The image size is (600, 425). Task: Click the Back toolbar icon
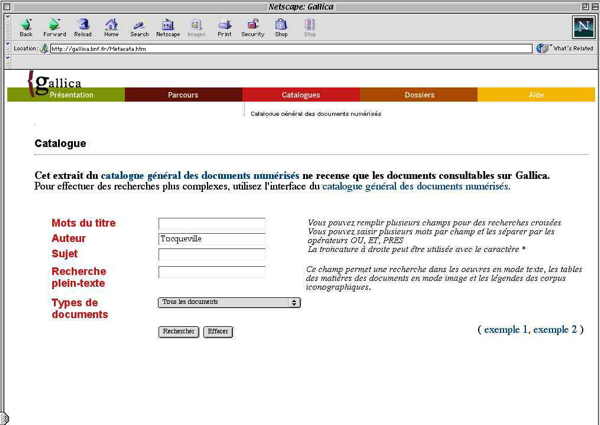pyautogui.click(x=26, y=28)
